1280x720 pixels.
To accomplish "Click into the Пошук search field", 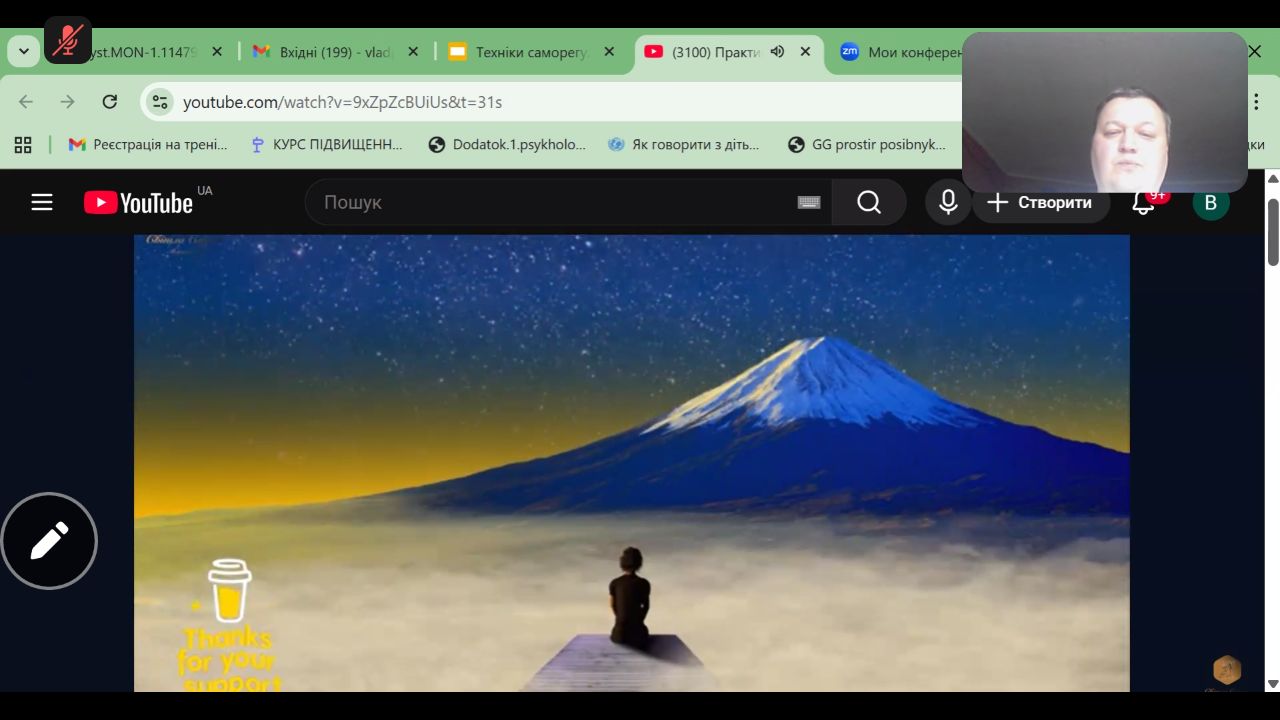I will point(550,203).
